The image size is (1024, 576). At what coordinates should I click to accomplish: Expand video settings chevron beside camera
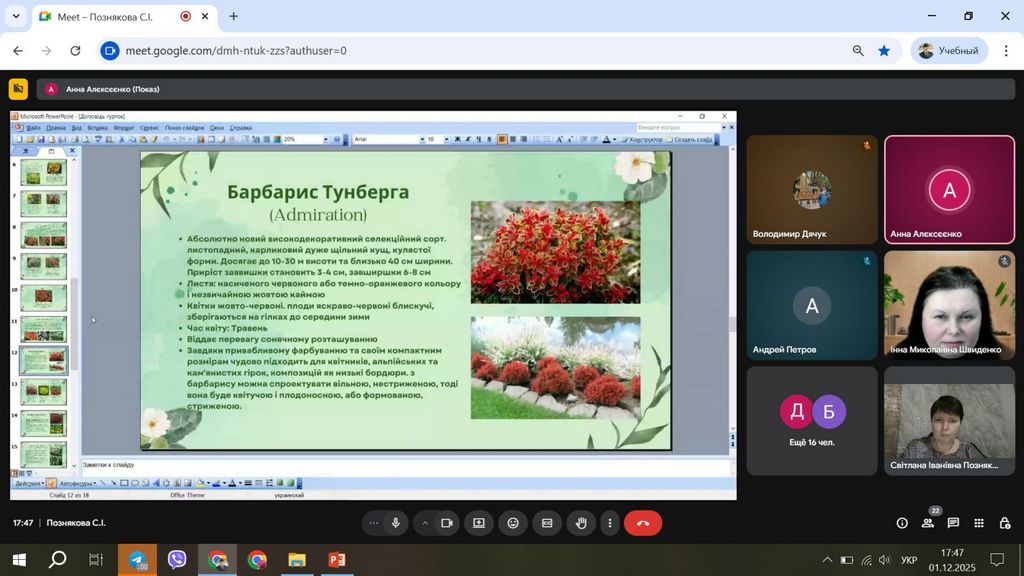pos(425,523)
